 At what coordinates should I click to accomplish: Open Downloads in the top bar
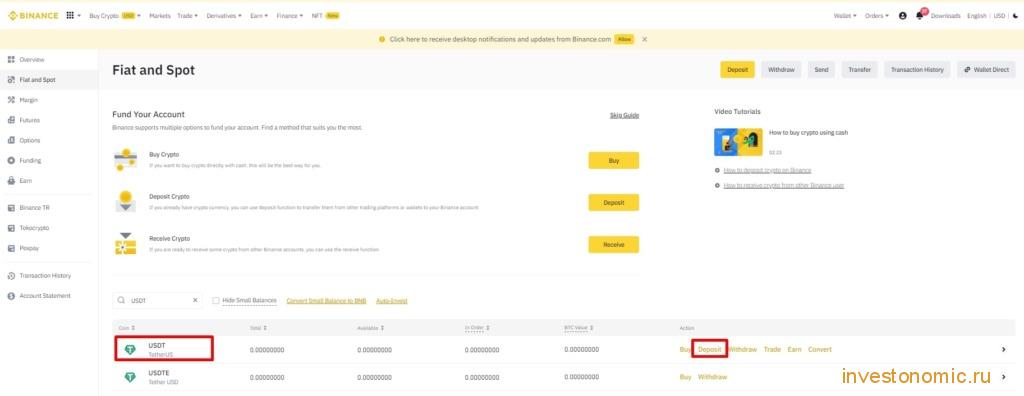pyautogui.click(x=946, y=16)
